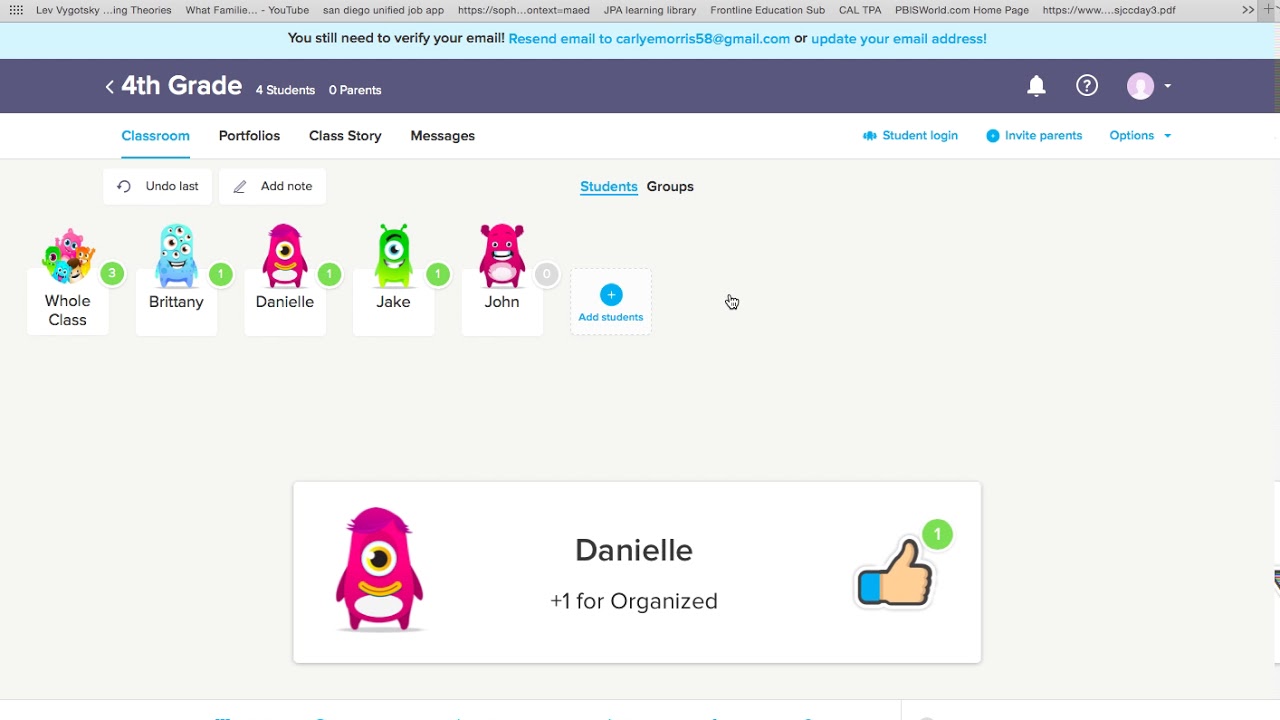Select Whole Class monster group avatar
This screenshot has height=720, width=1280.
[68, 256]
